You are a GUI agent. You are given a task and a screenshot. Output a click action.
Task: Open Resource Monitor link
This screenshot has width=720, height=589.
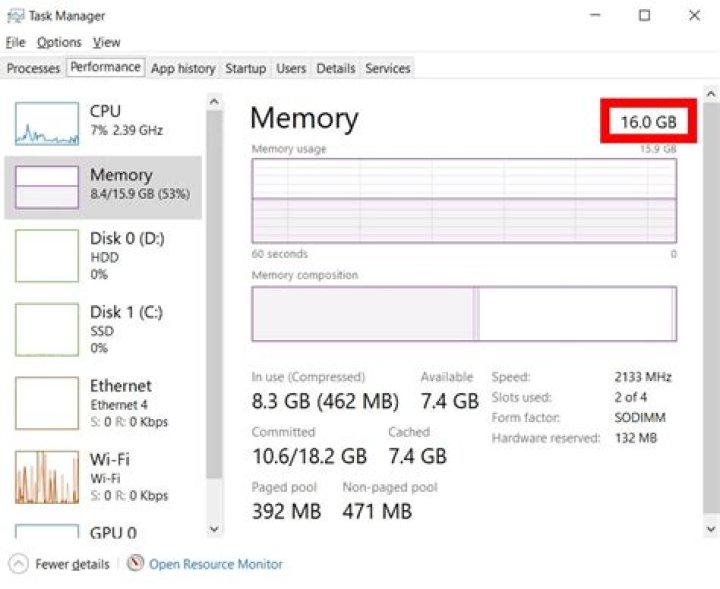(215, 564)
